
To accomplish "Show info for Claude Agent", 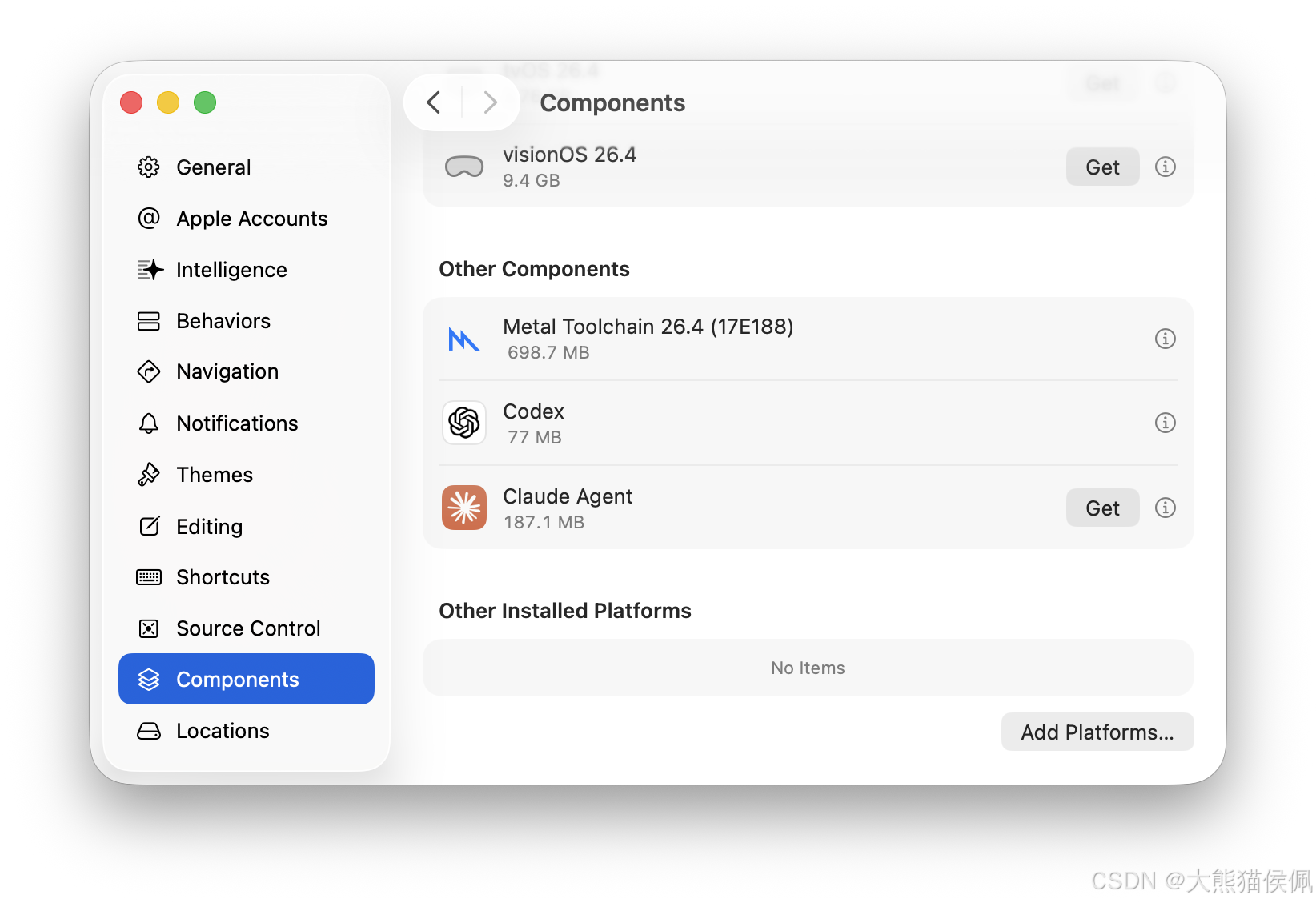I will coord(1166,508).
